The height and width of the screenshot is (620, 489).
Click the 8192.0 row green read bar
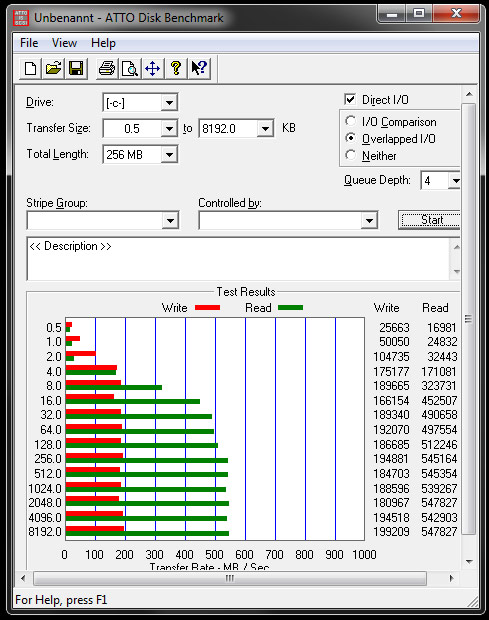(147, 534)
